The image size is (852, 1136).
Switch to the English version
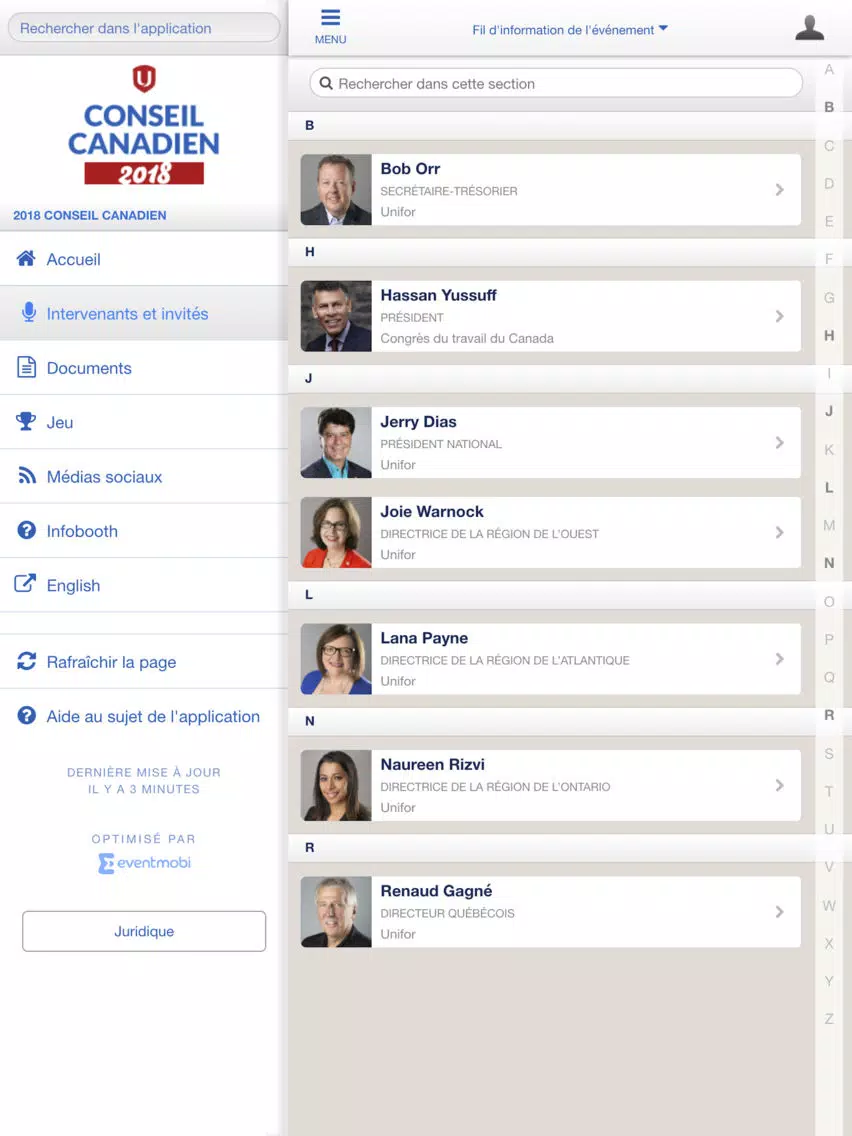coord(143,585)
